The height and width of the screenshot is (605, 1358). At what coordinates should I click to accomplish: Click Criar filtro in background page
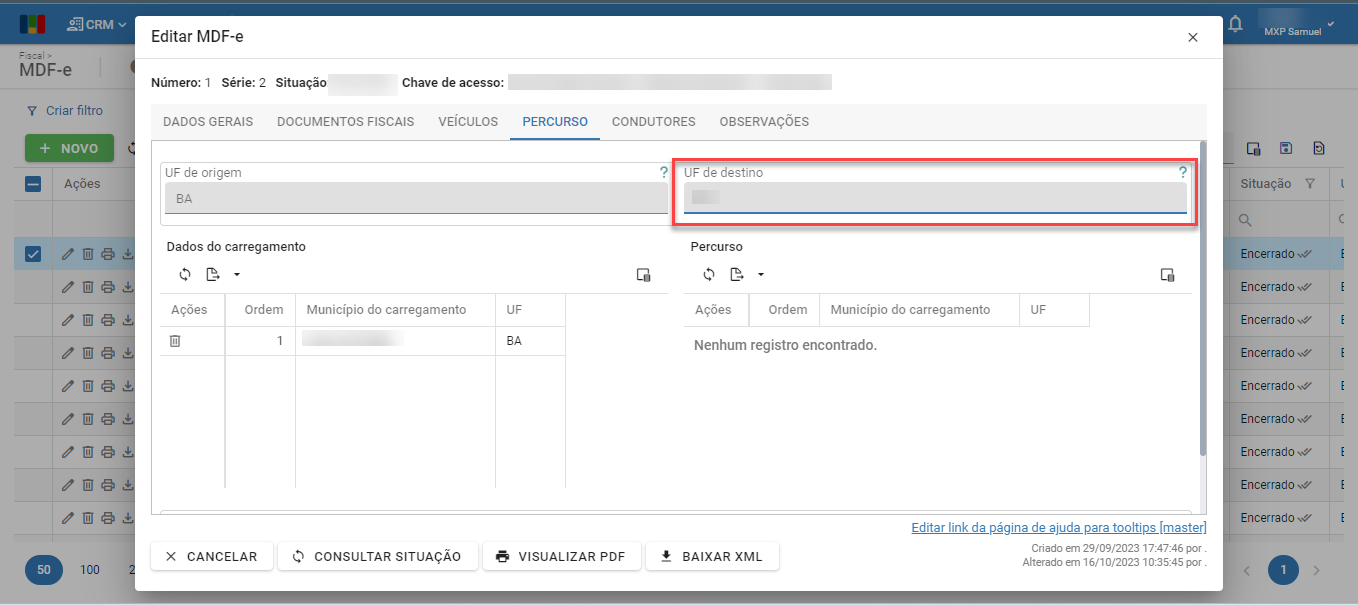pyautogui.click(x=65, y=111)
